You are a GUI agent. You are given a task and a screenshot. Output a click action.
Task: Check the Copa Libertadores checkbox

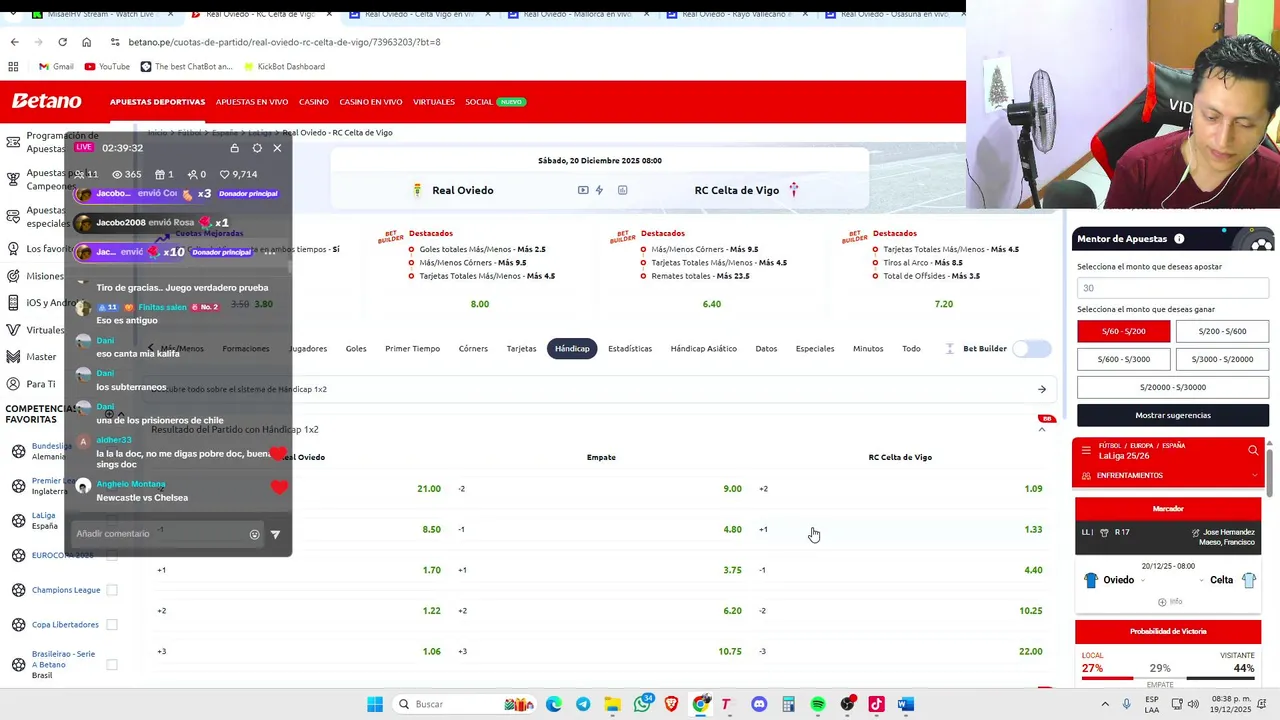[x=112, y=625]
